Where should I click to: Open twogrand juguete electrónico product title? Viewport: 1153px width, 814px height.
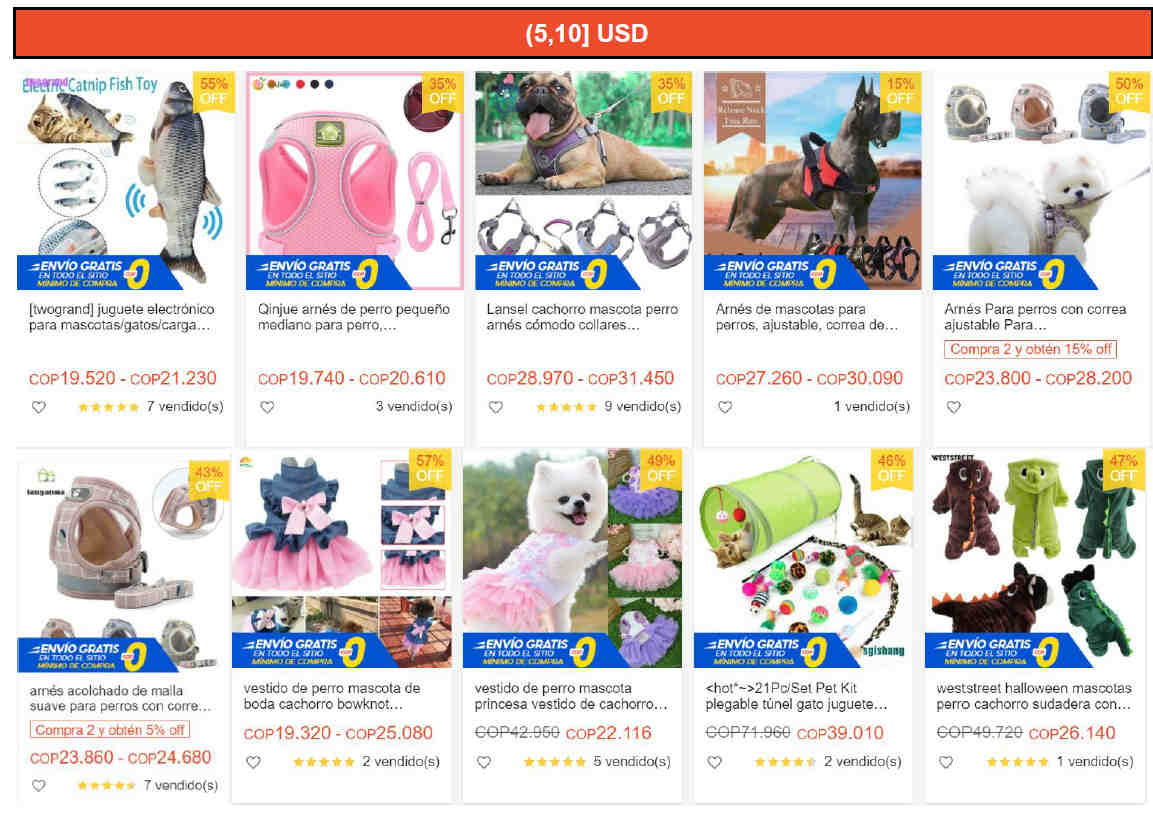[122, 317]
